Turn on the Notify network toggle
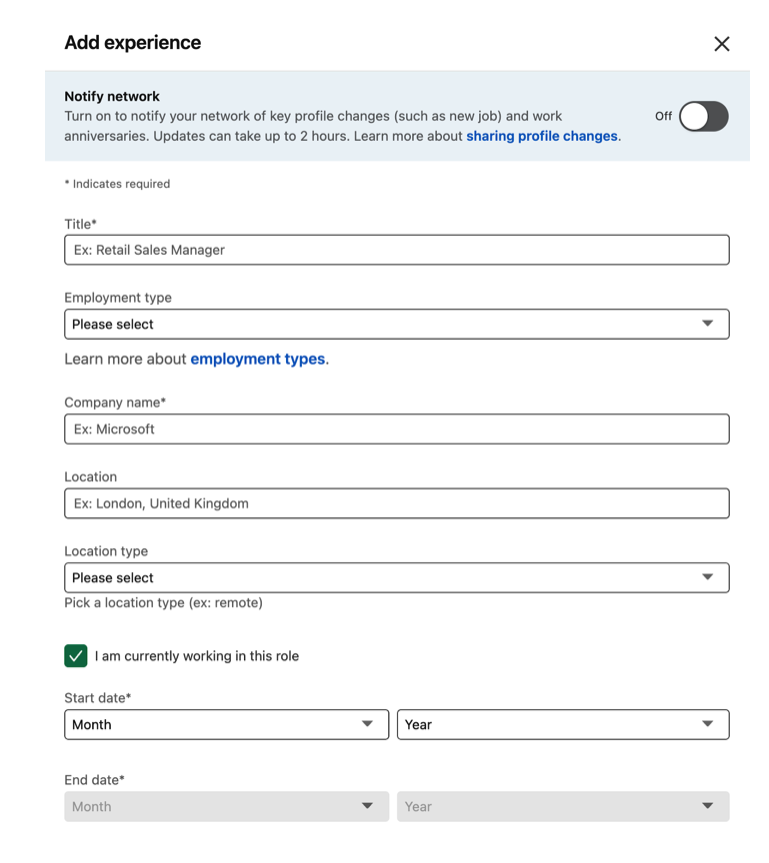Image resolution: width=769 pixels, height=863 pixels. point(703,116)
